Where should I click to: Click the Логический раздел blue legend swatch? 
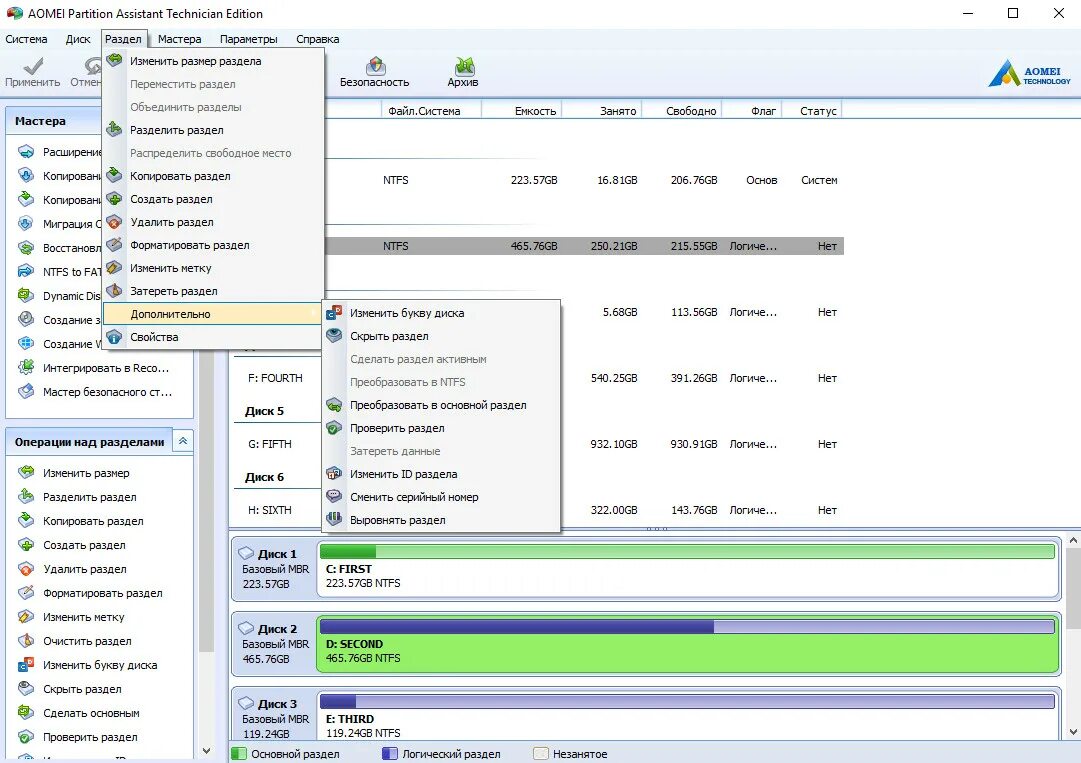pyautogui.click(x=390, y=753)
